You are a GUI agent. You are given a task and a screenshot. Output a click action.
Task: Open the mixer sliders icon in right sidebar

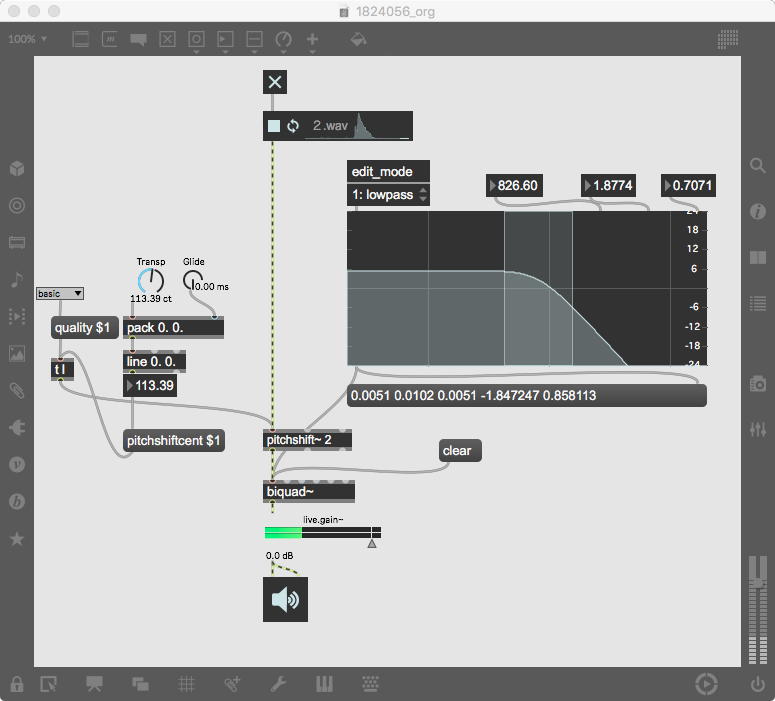757,429
